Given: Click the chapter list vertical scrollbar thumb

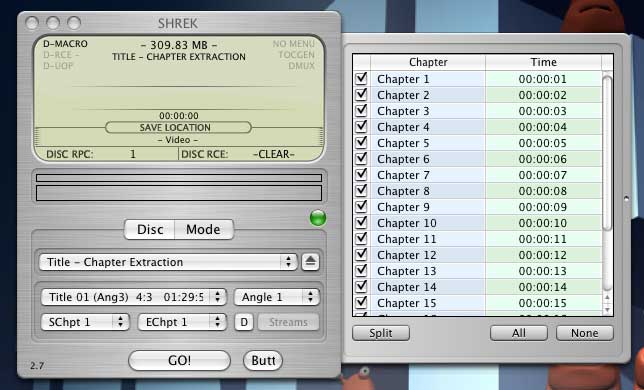Looking at the screenshot, I should [x=607, y=153].
